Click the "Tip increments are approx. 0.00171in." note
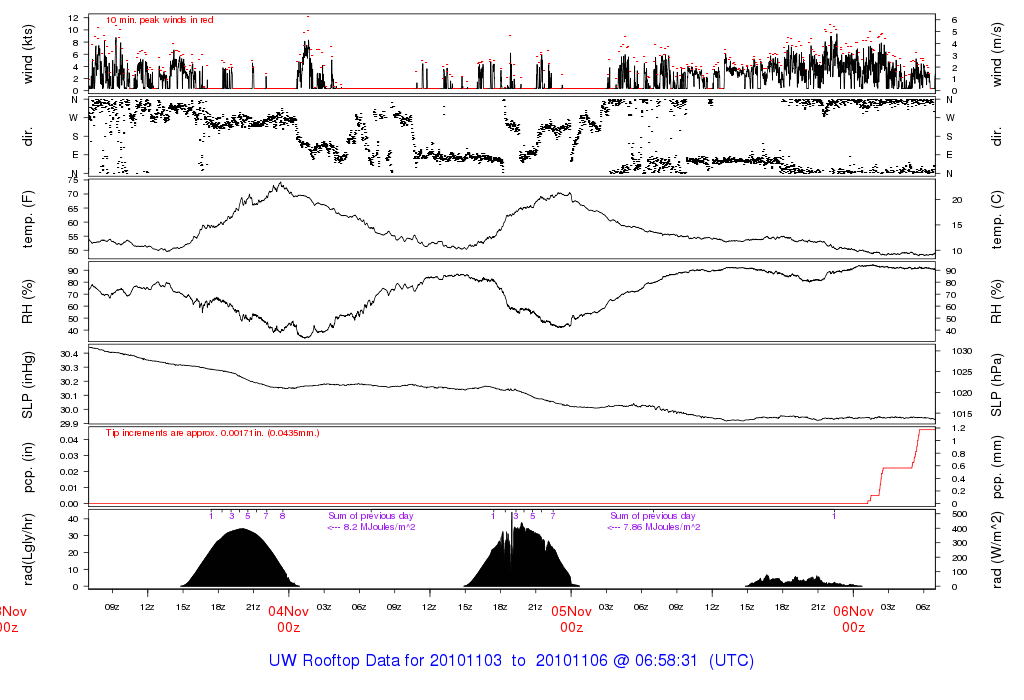Image resolution: width=1024 pixels, height=700 pixels. click(x=213, y=433)
